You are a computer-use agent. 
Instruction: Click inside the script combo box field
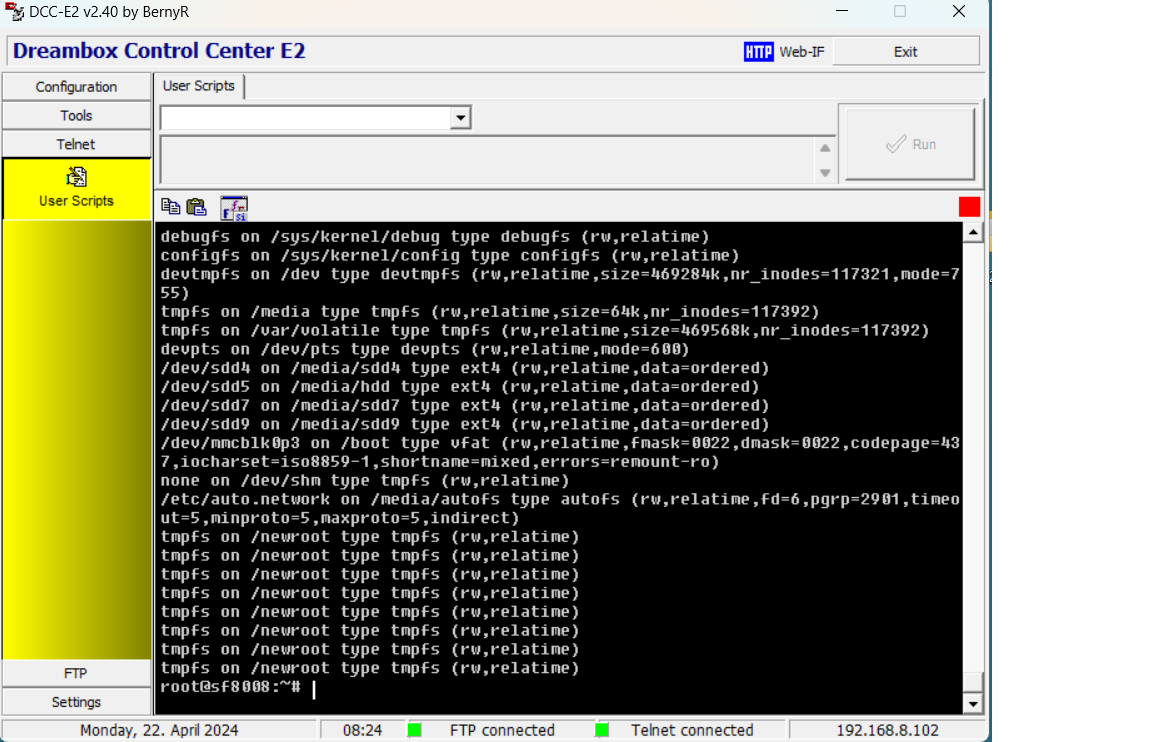tap(306, 118)
